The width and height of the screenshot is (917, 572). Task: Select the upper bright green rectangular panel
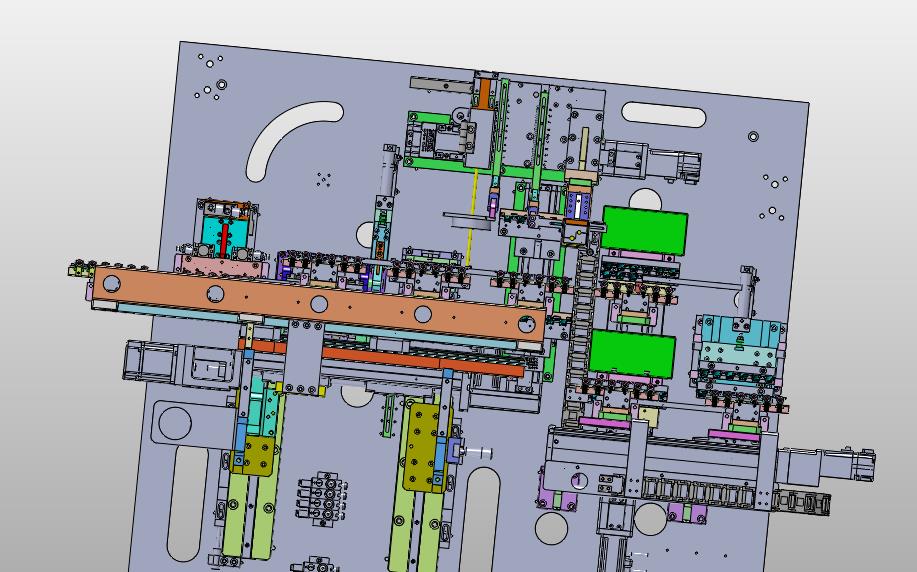pyautogui.click(x=644, y=230)
